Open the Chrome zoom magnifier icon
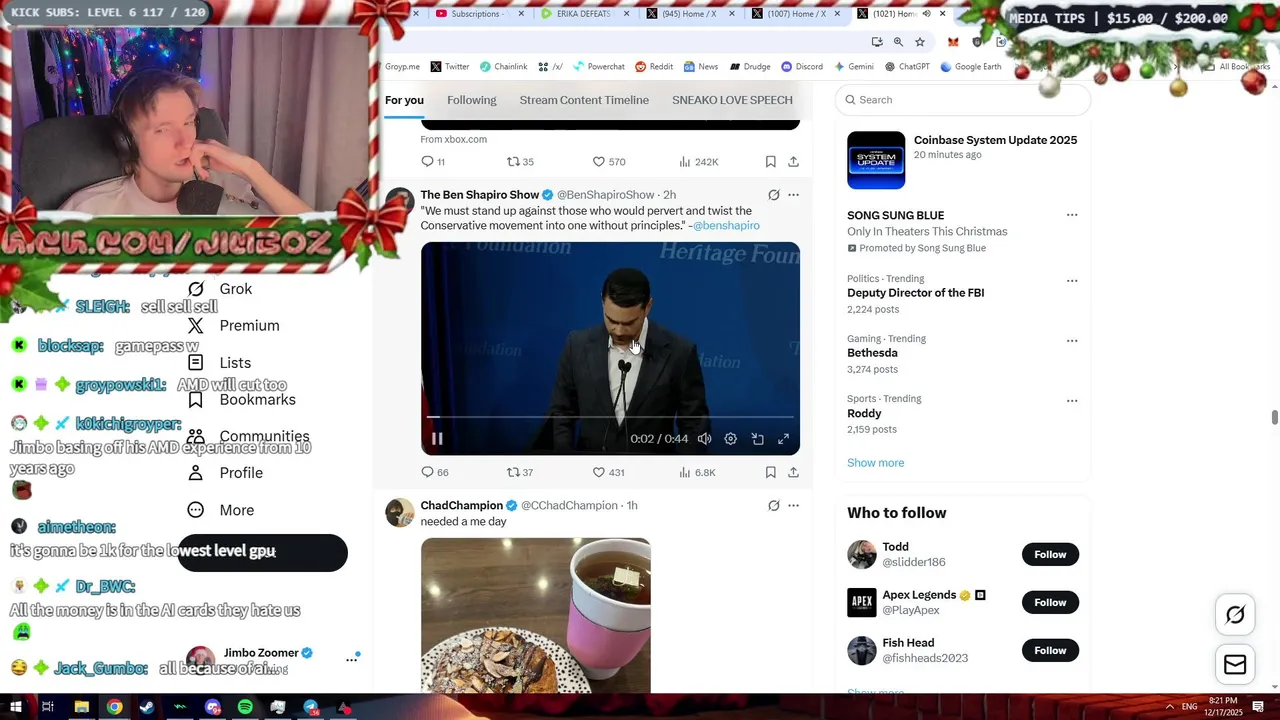This screenshot has width=1280, height=720. tap(898, 42)
